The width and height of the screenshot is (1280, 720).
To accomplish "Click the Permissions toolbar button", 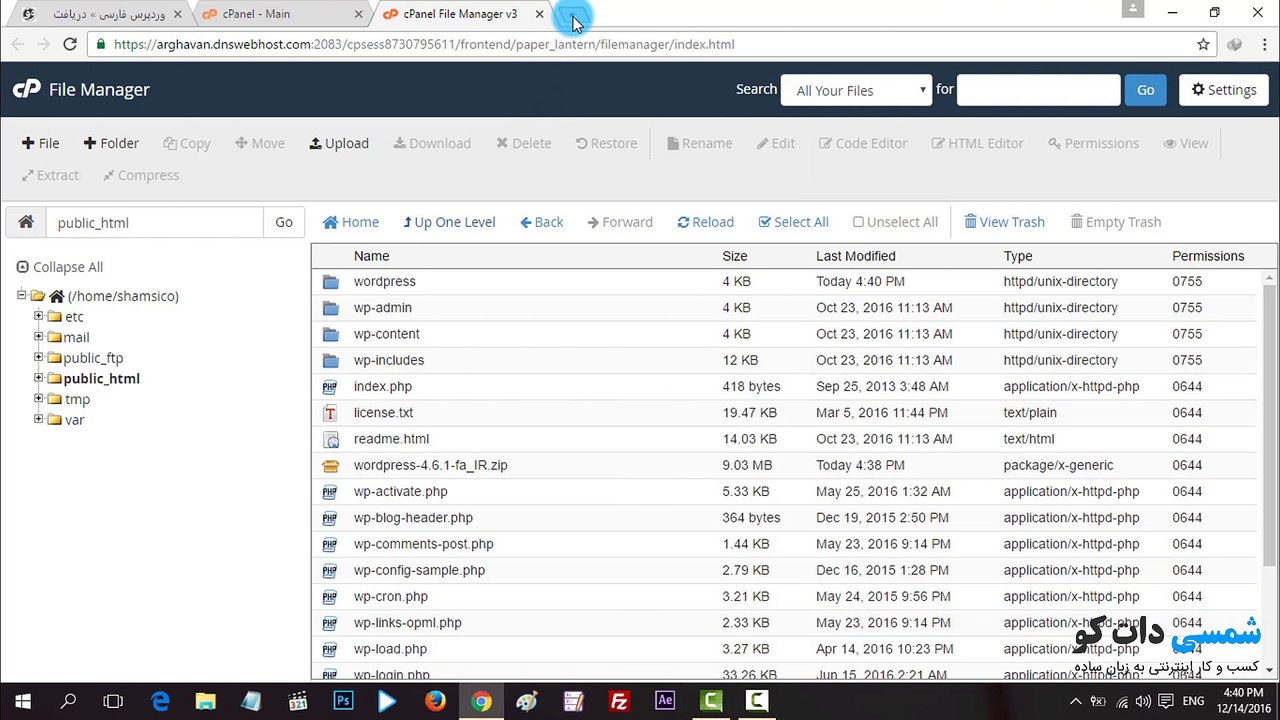I will click(x=1094, y=143).
